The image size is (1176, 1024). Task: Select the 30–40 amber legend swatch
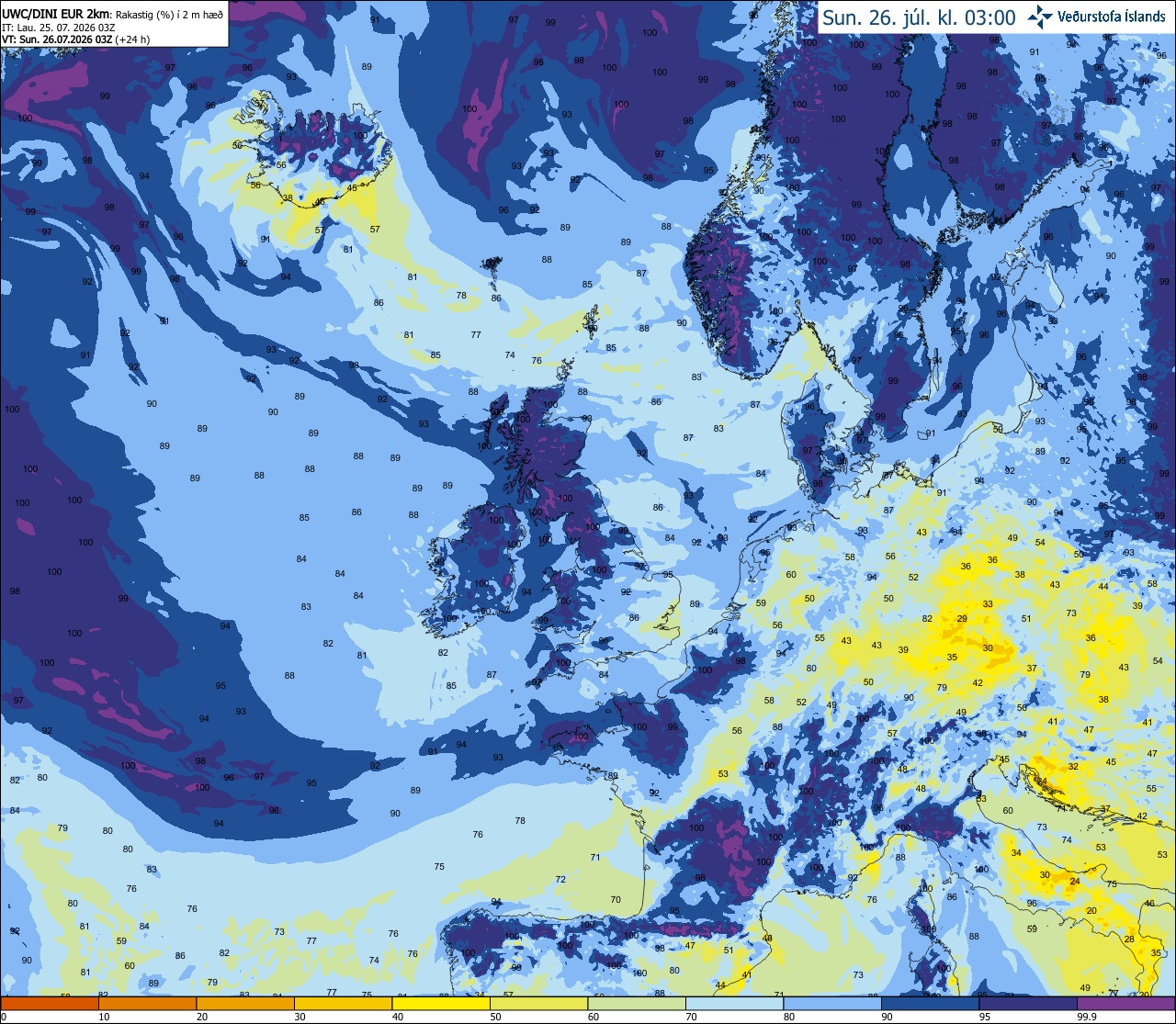pos(344,1004)
